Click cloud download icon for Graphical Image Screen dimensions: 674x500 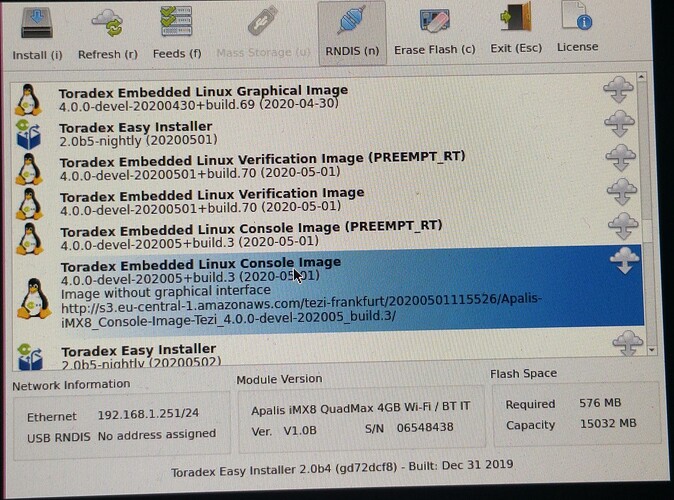coord(618,89)
